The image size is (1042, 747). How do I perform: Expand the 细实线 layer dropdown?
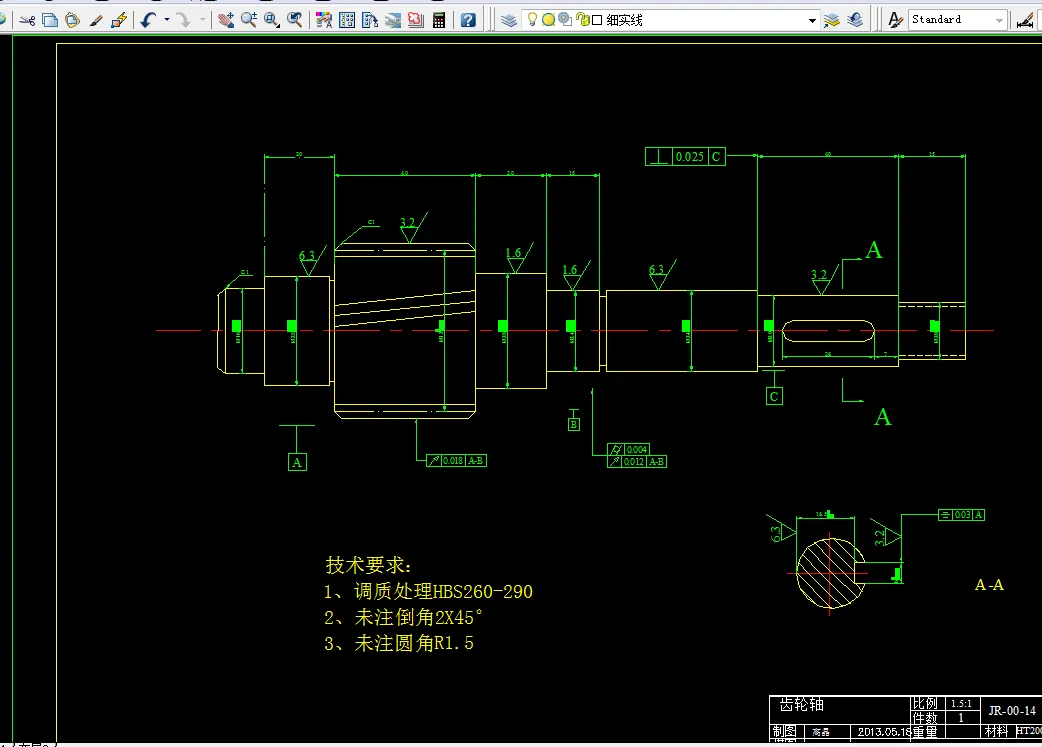(x=812, y=21)
